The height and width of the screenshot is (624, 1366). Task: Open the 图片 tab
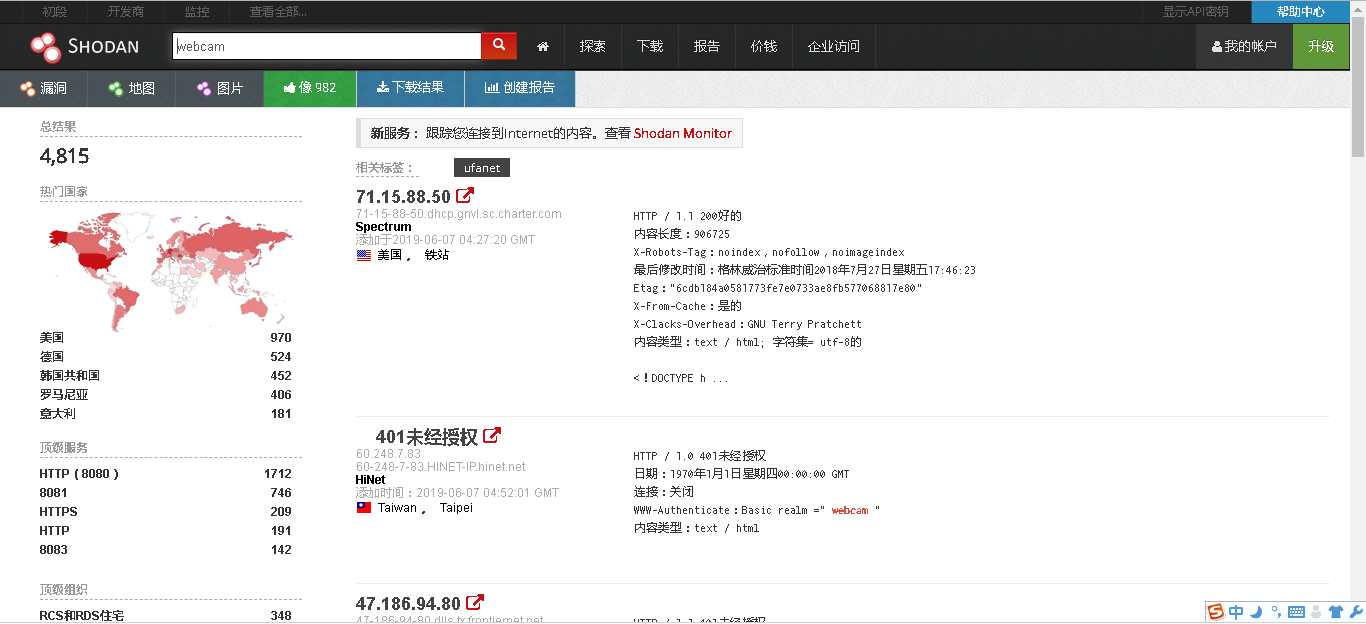pos(219,88)
